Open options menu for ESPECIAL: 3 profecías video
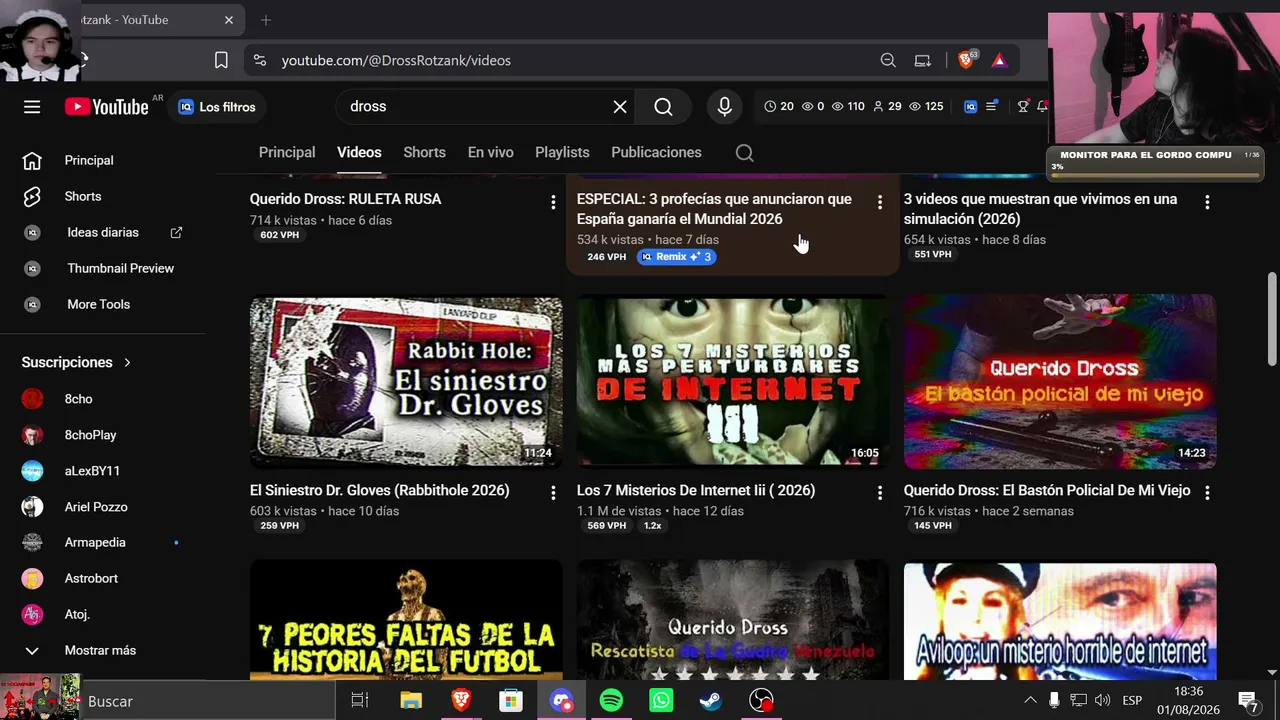This screenshot has height=720, width=1280. point(880,202)
